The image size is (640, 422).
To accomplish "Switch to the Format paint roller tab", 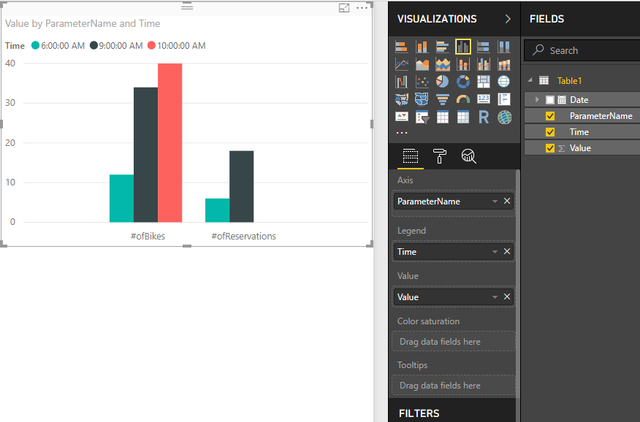I will click(439, 156).
